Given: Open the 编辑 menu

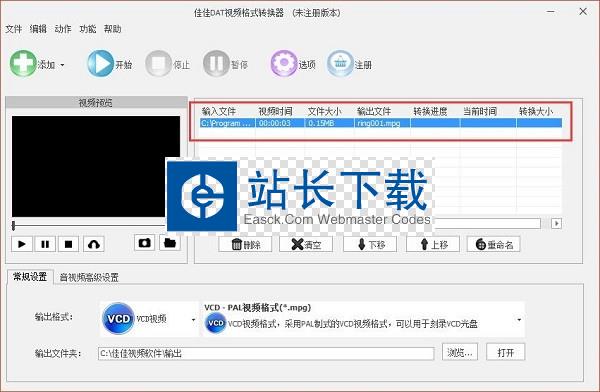Looking at the screenshot, I should [x=38, y=29].
